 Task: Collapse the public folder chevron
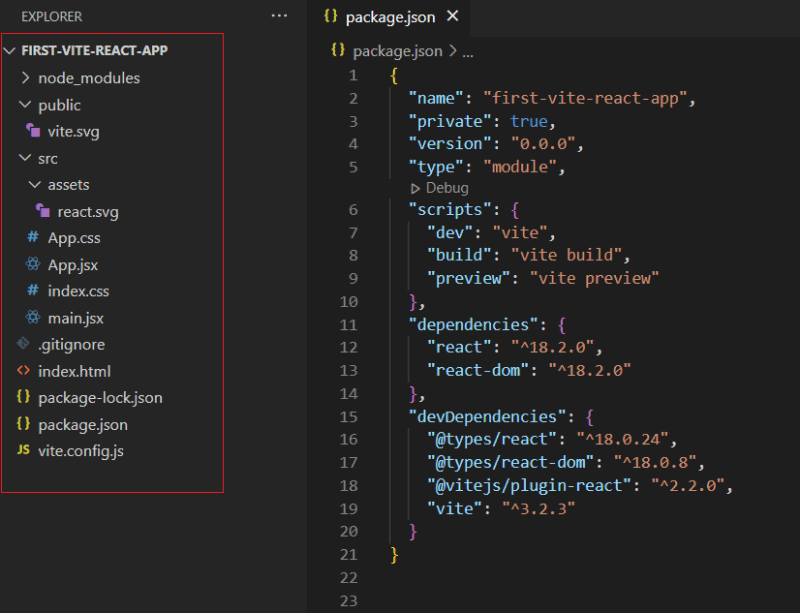[x=25, y=104]
